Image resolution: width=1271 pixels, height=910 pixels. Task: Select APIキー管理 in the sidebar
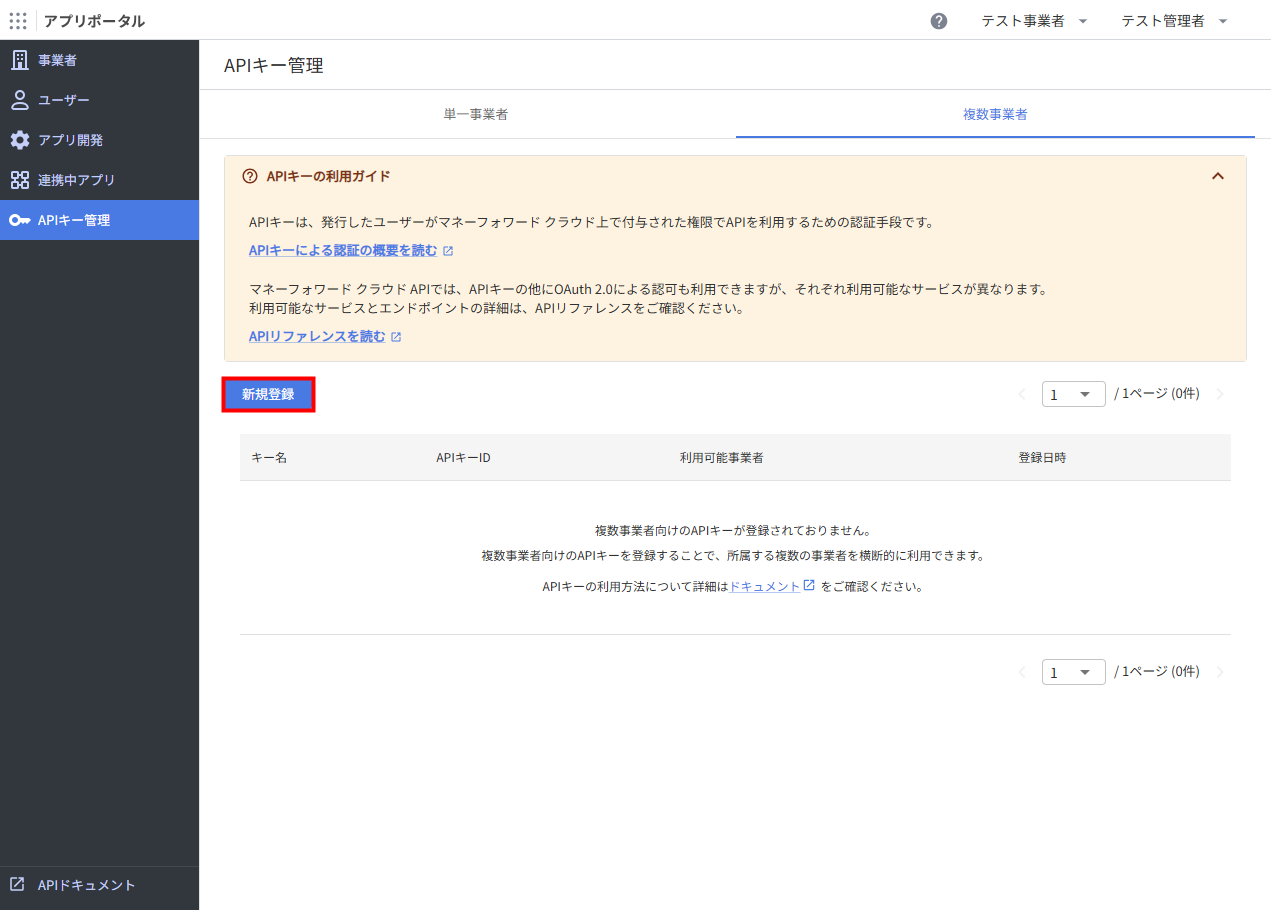coord(99,220)
